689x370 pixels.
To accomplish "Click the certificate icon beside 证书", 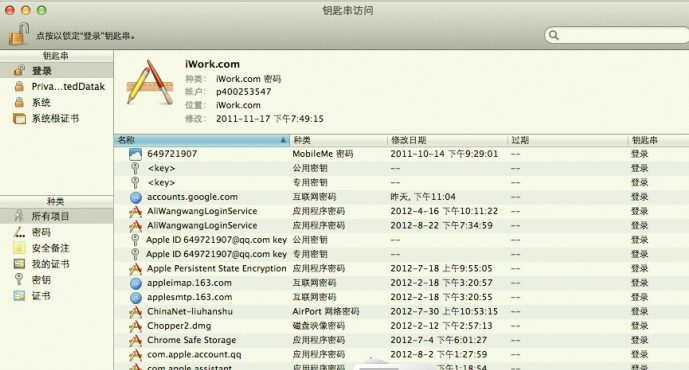I will pos(19,296).
